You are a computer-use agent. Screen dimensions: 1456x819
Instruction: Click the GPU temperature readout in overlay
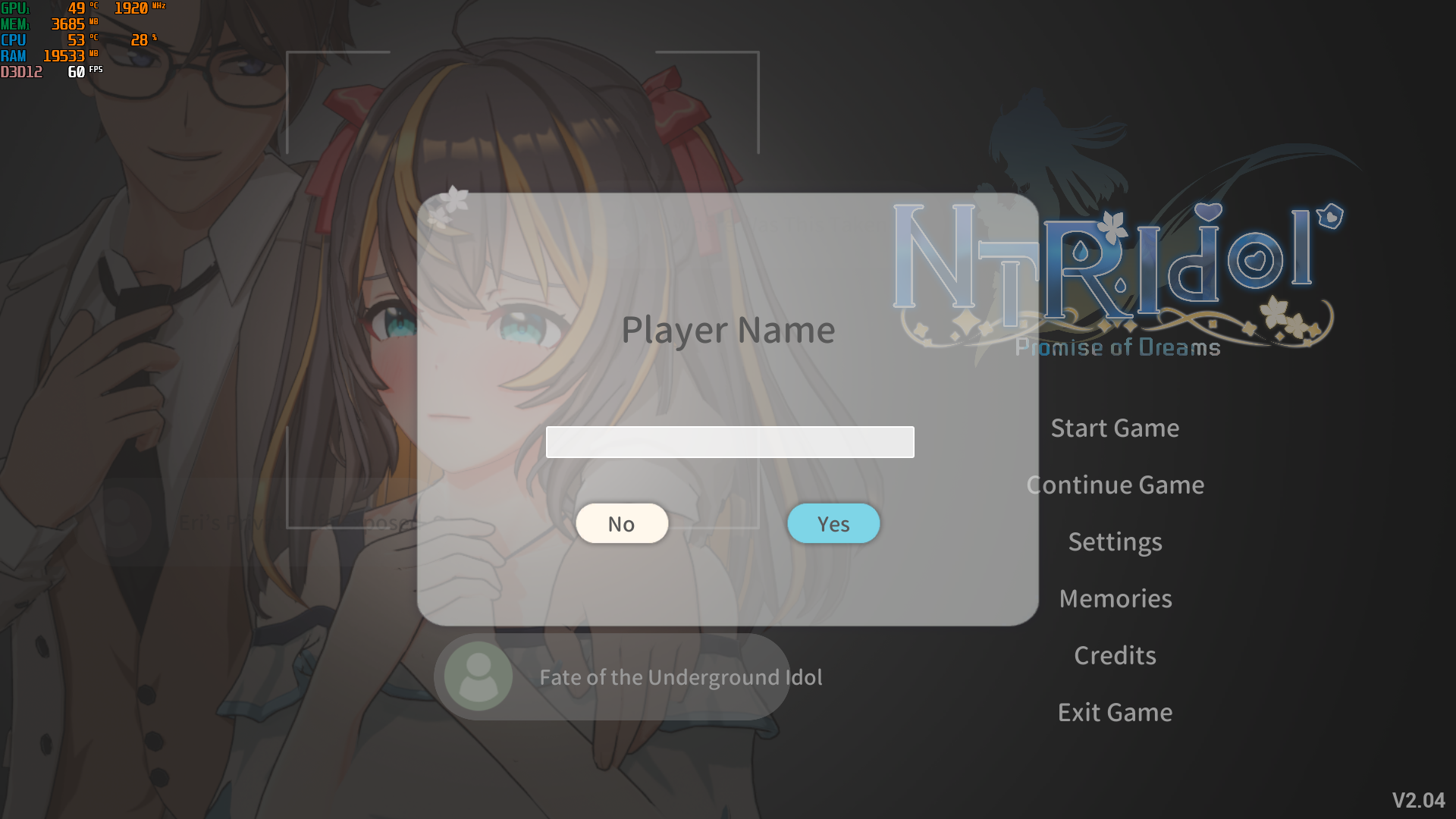pos(77,8)
